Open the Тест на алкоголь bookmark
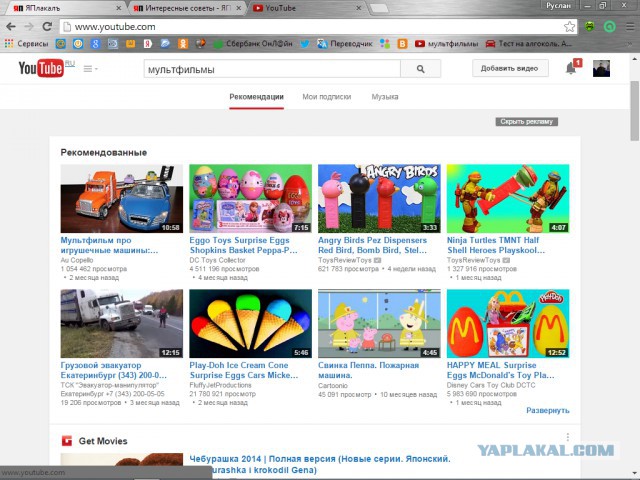This screenshot has height=480, width=640. (529, 44)
